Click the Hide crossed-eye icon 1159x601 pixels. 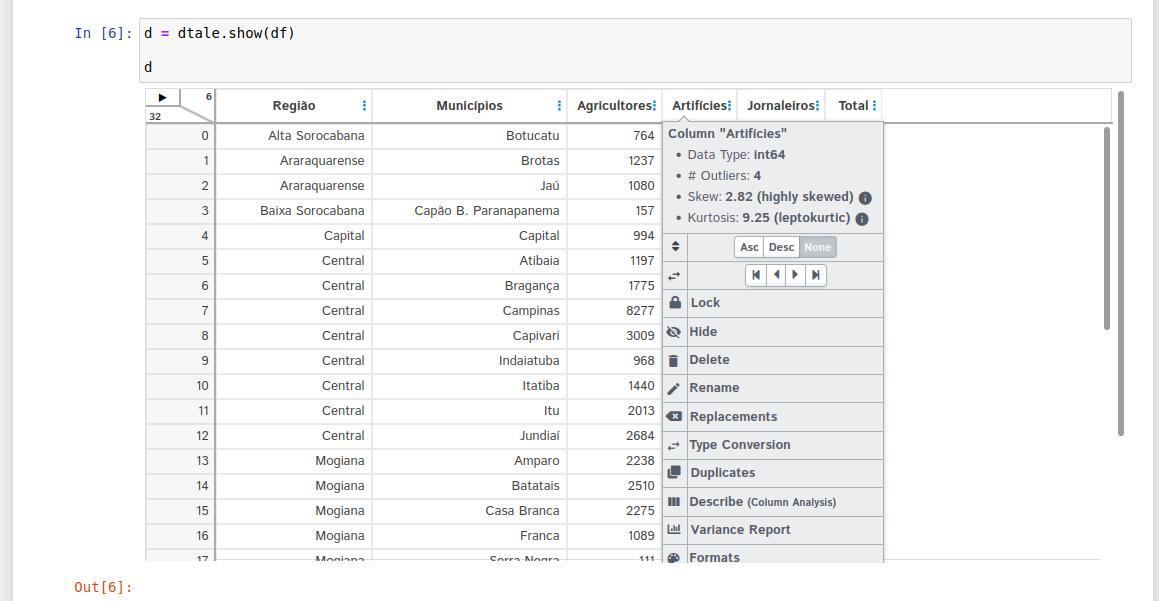point(673,332)
